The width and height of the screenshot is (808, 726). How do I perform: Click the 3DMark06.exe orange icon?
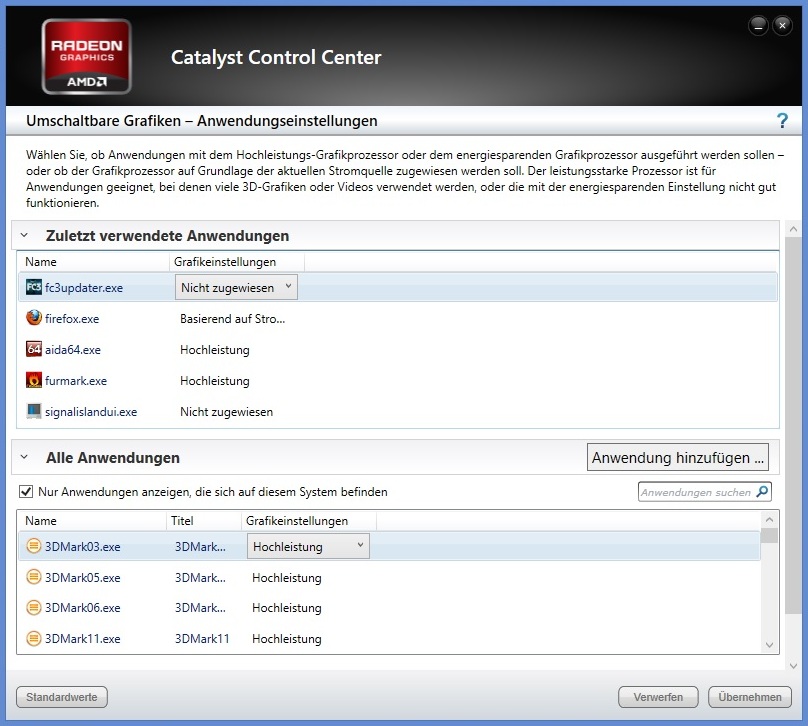tap(33, 607)
